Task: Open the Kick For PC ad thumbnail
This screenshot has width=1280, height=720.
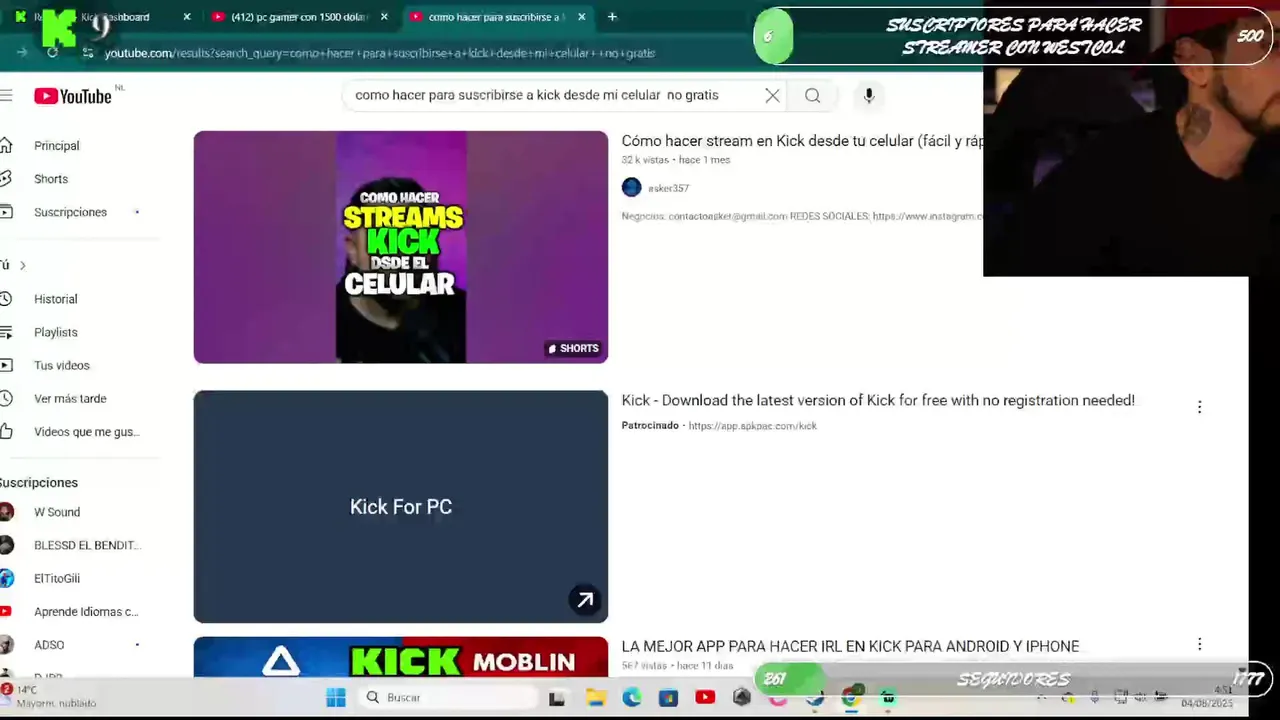Action: 400,506
